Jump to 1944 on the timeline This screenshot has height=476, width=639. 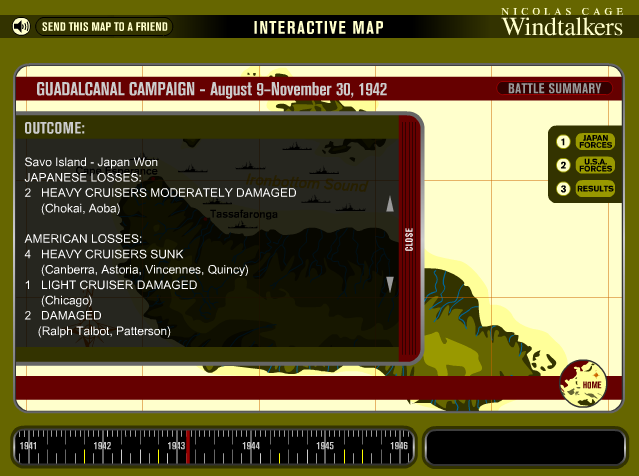[251, 446]
